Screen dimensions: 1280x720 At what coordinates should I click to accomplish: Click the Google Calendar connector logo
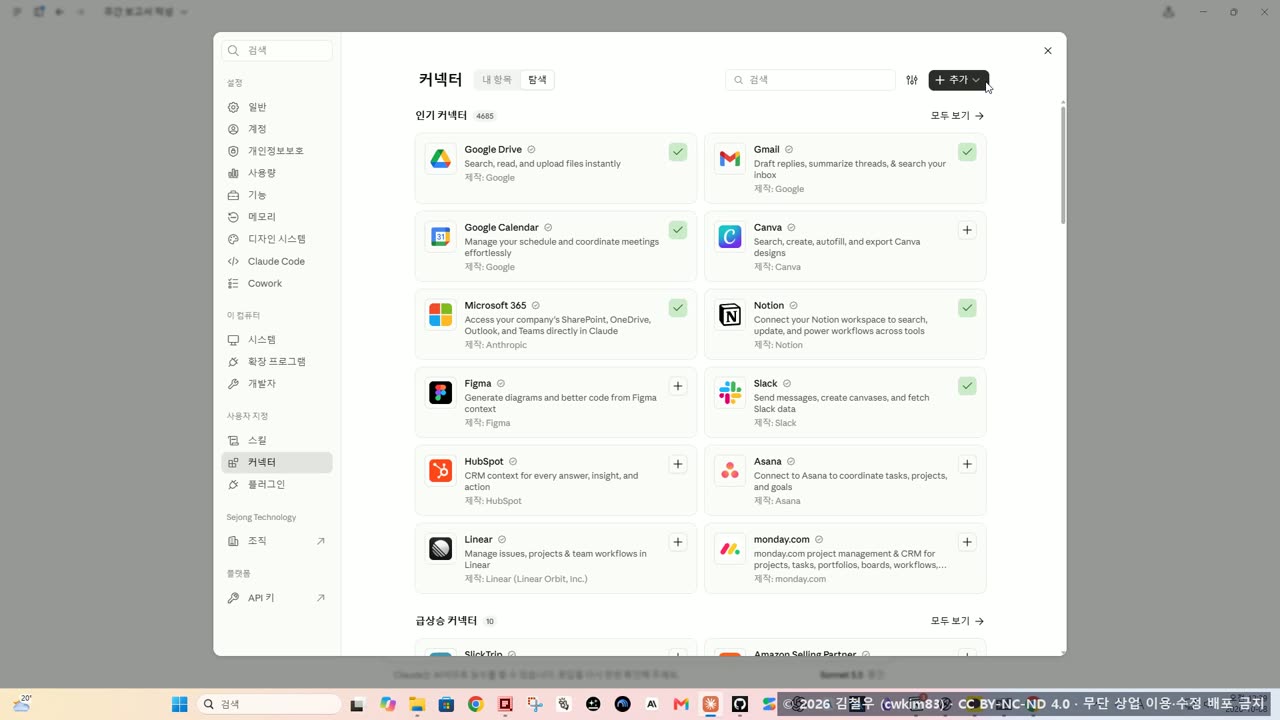click(x=441, y=236)
